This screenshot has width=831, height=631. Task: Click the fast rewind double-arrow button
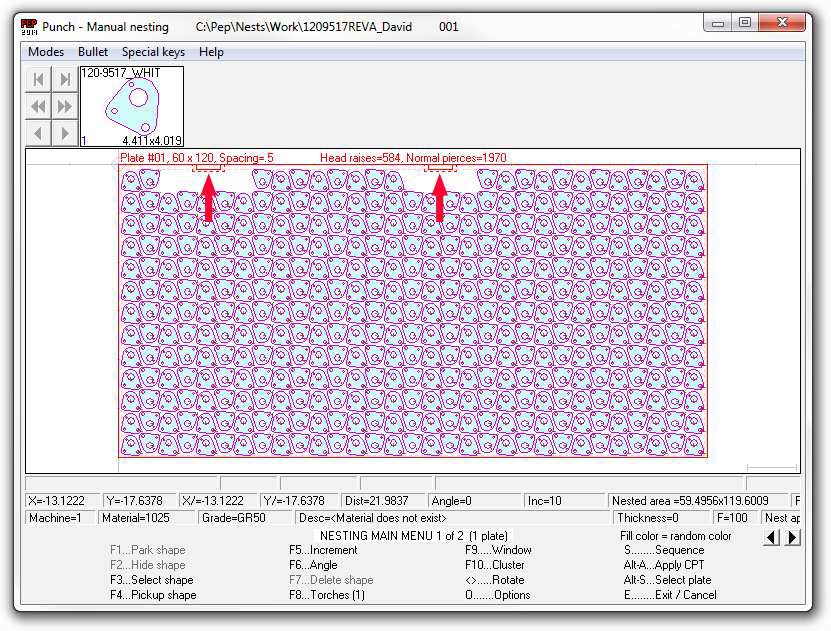(38, 106)
